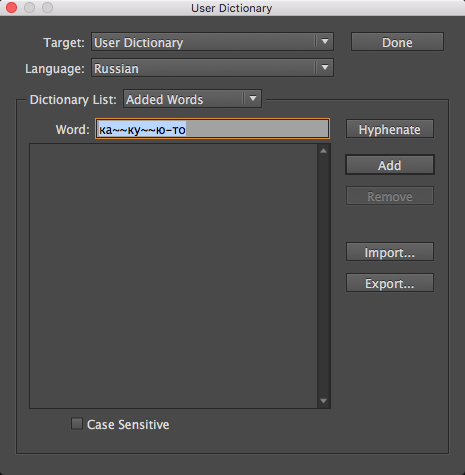The image size is (465, 475).
Task: Click into the Word input field
Action: point(212,129)
